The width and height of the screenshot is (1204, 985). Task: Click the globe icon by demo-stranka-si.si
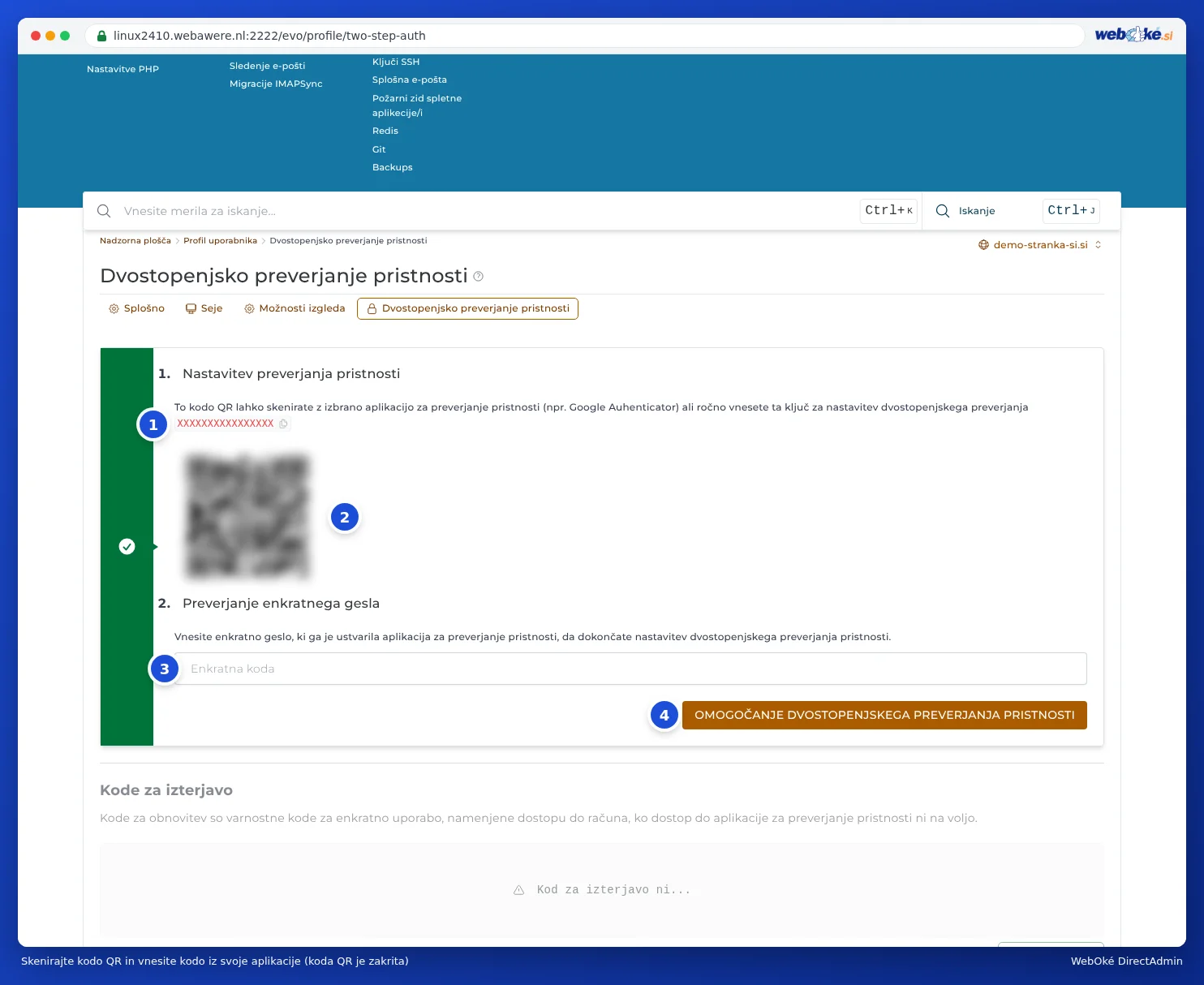click(983, 245)
